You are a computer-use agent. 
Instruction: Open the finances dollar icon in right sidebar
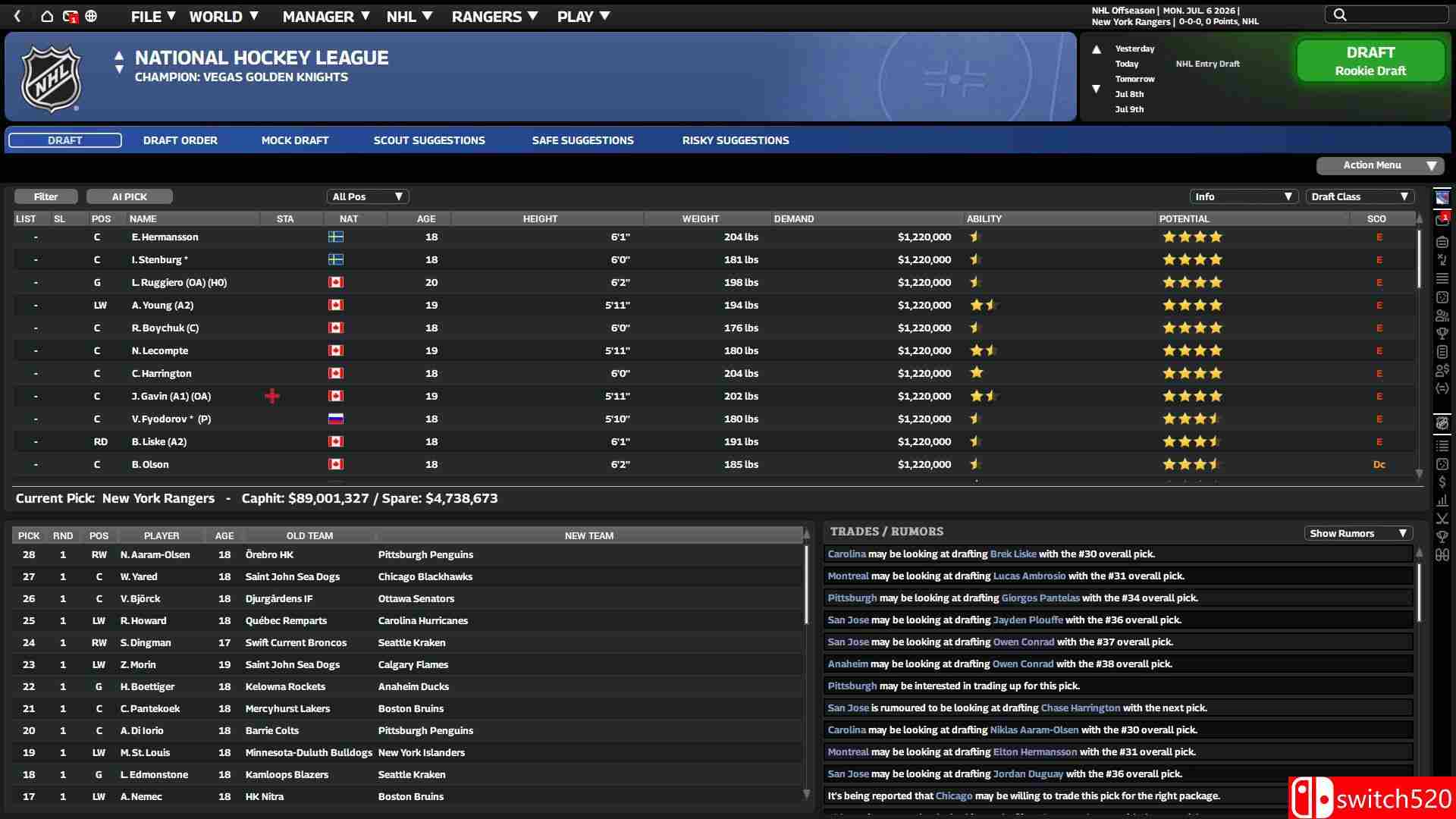1443,482
